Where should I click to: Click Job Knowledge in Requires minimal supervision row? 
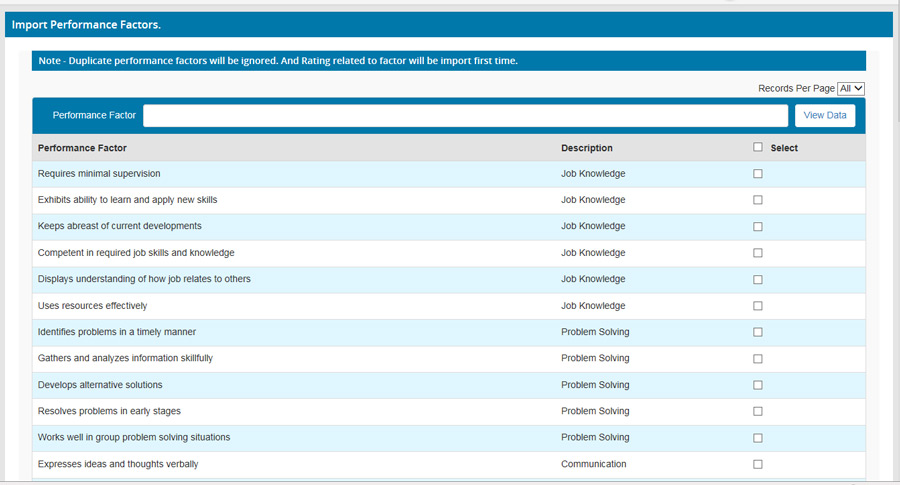[x=593, y=173]
